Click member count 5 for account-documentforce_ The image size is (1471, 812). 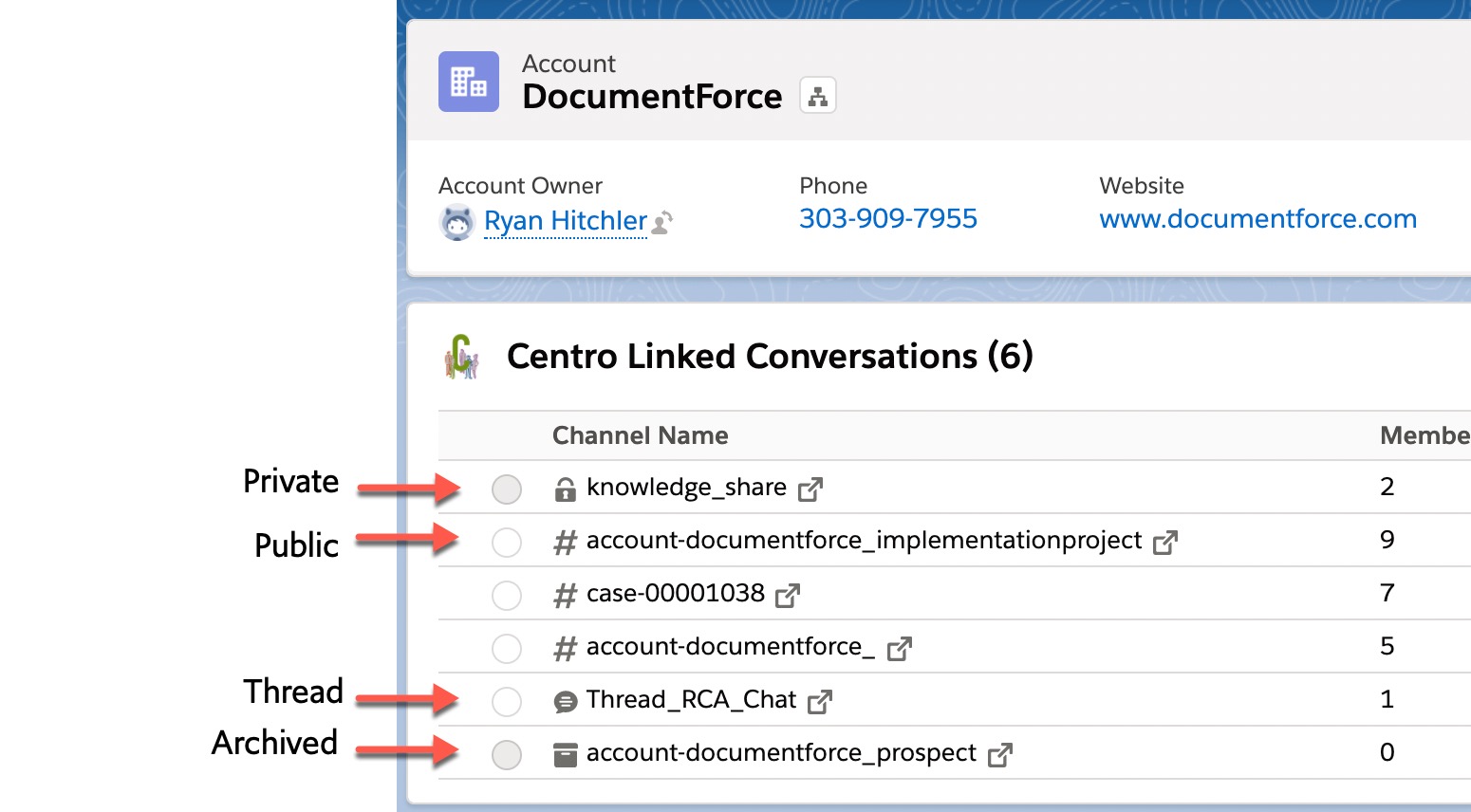1387,646
